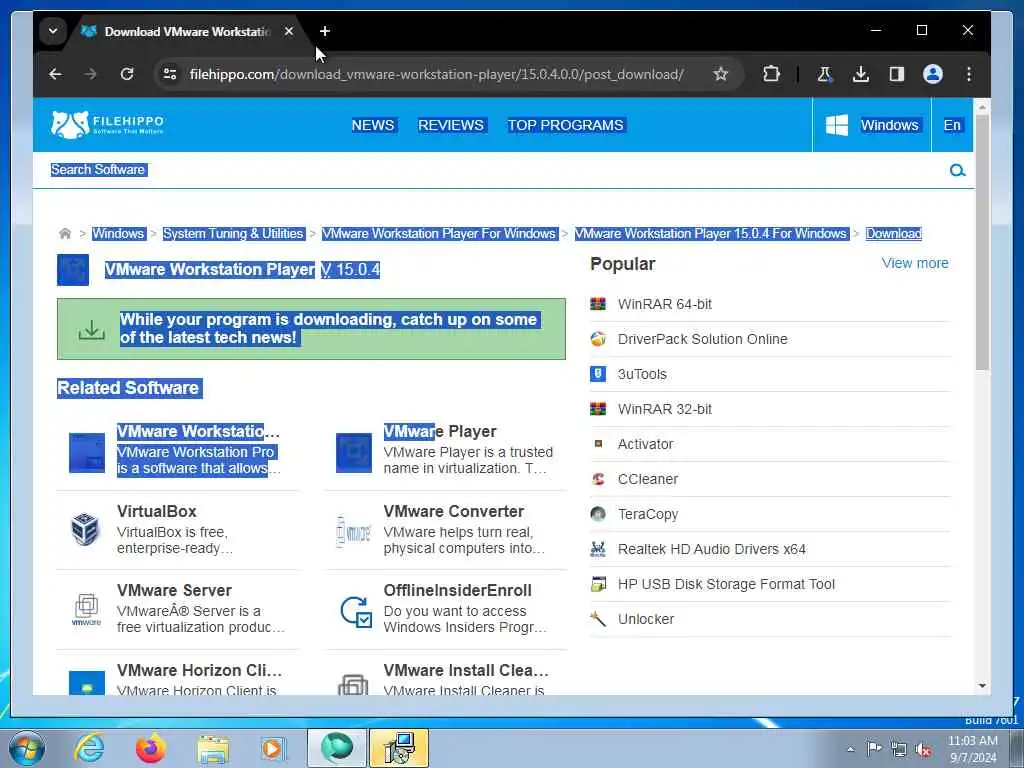Open the Unlocker popular link
Viewport: 1024px width, 768px height.
646,618
